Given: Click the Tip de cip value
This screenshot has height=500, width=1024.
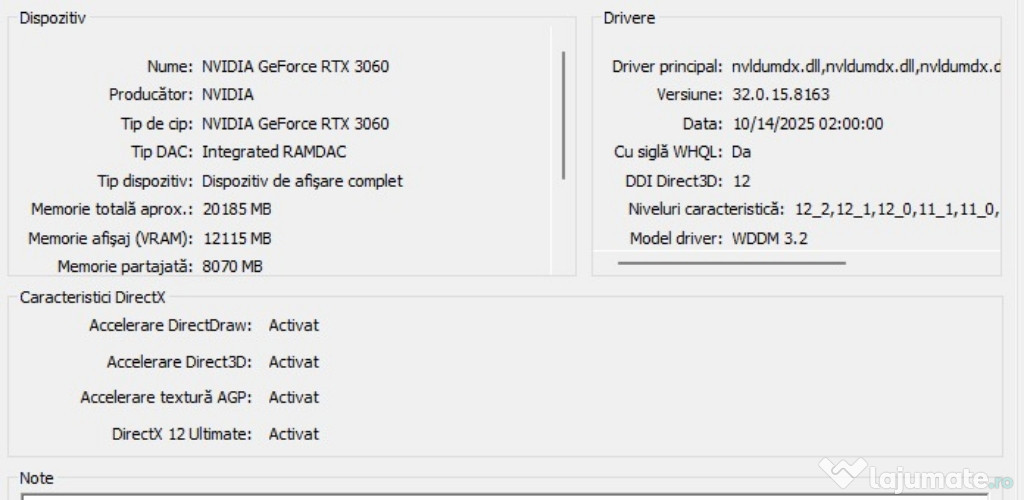Looking at the screenshot, I should pos(295,124).
